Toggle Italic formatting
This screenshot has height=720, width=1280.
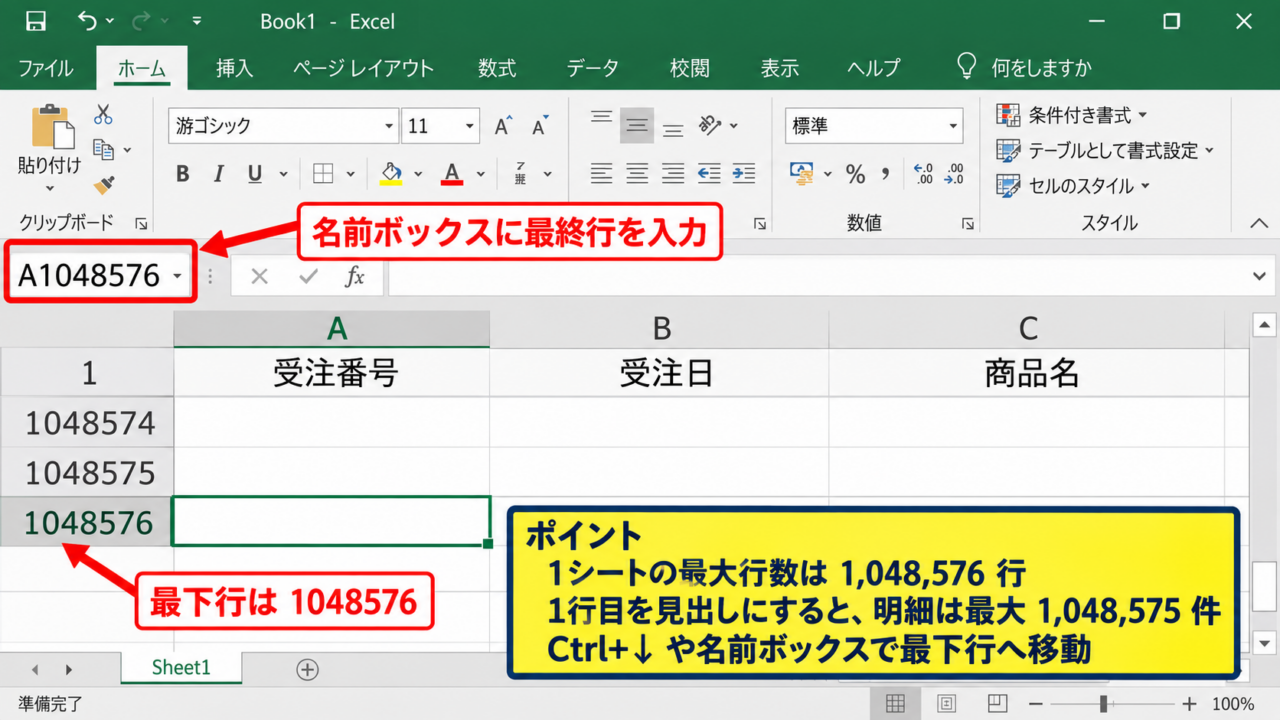(218, 174)
